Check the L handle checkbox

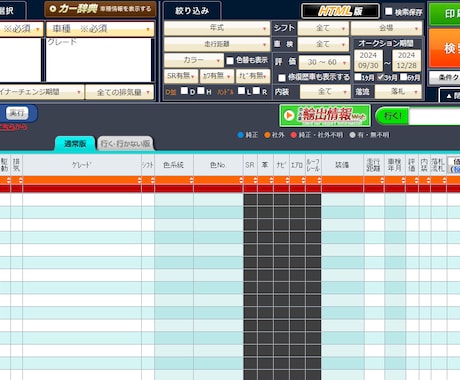[x=242, y=91]
